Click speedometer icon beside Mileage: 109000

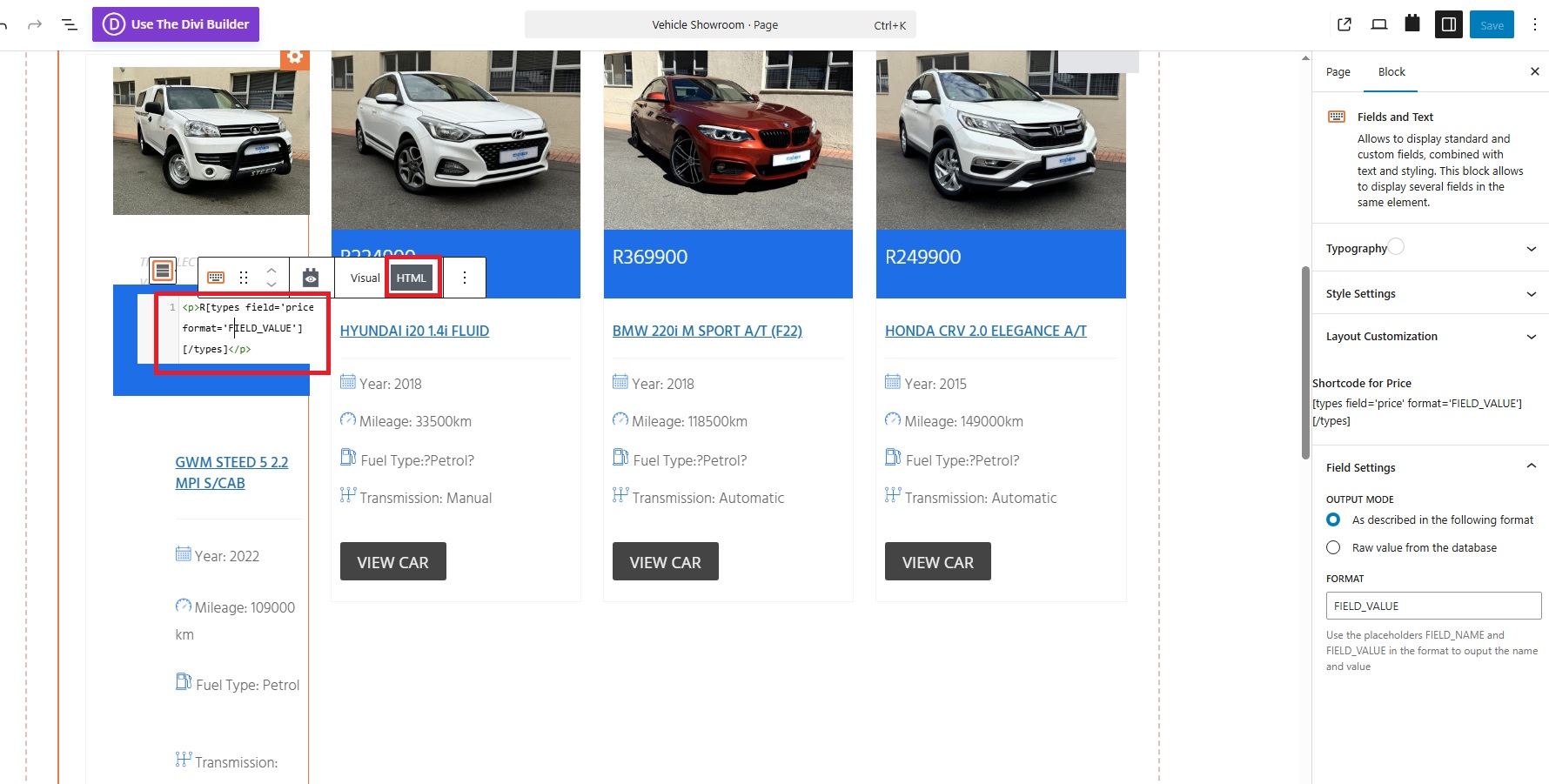184,605
